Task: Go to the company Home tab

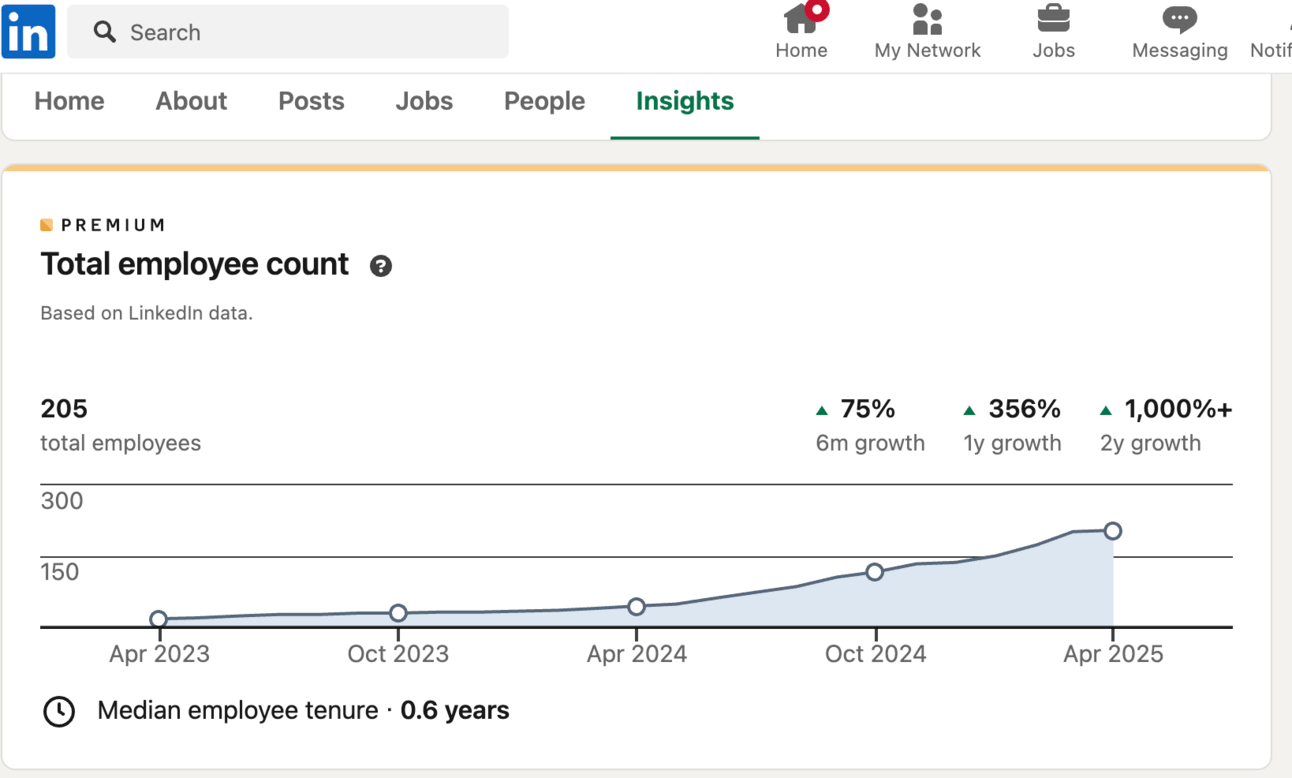Action: [69, 101]
